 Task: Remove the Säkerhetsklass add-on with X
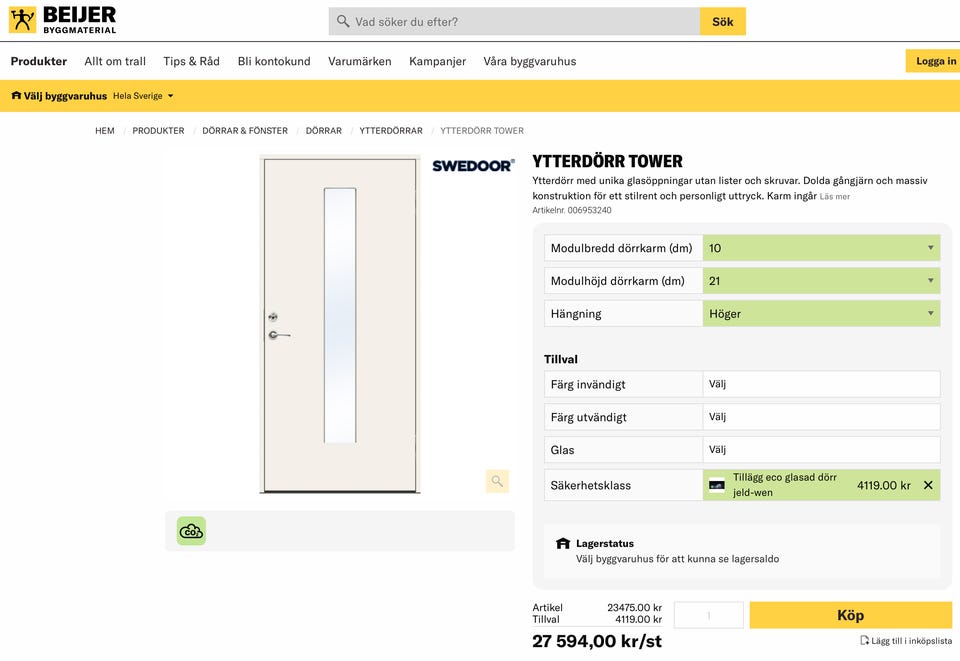(x=928, y=485)
